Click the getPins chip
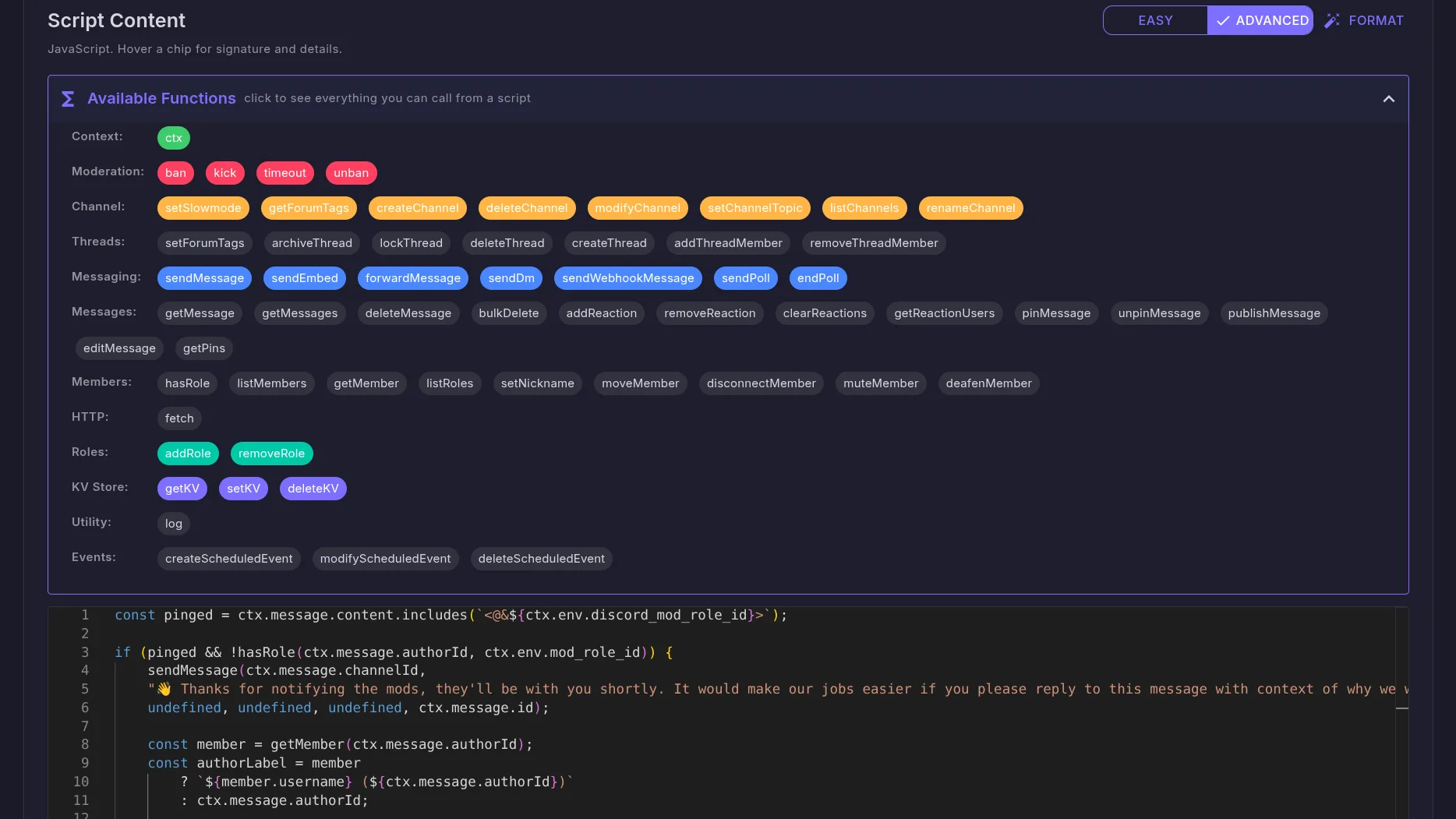The height and width of the screenshot is (819, 1456). click(x=204, y=348)
